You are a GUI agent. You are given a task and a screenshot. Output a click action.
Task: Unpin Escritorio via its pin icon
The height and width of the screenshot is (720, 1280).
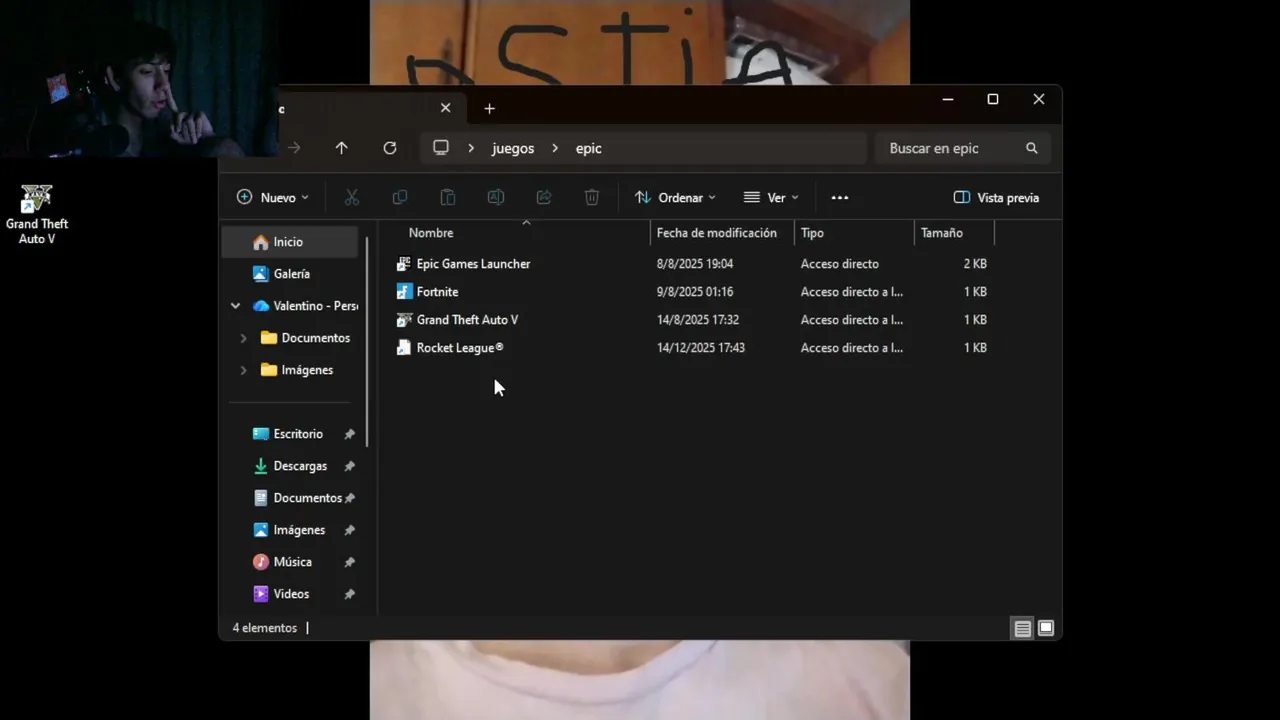tap(349, 434)
